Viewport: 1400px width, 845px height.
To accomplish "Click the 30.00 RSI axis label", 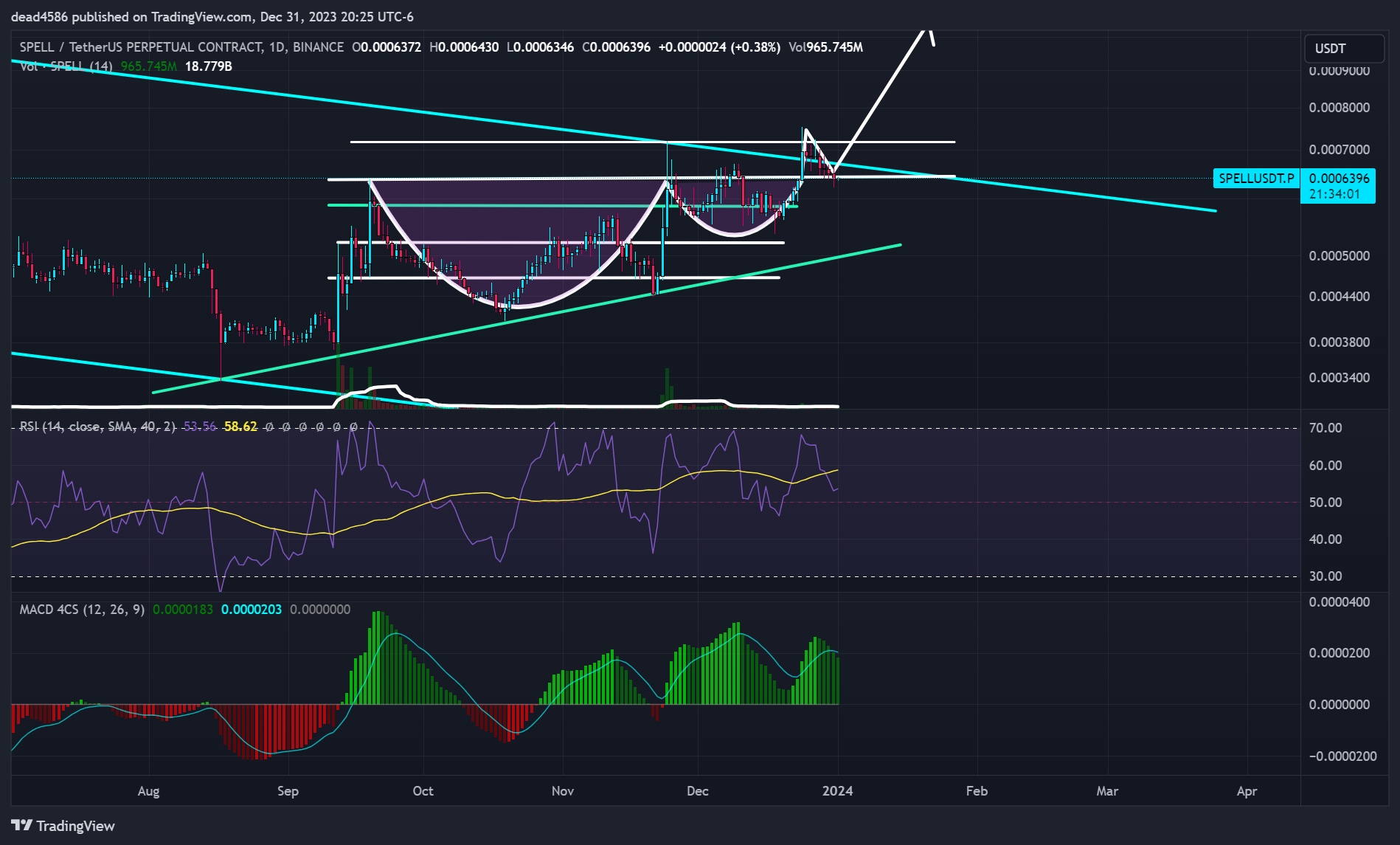I will pos(1326,576).
